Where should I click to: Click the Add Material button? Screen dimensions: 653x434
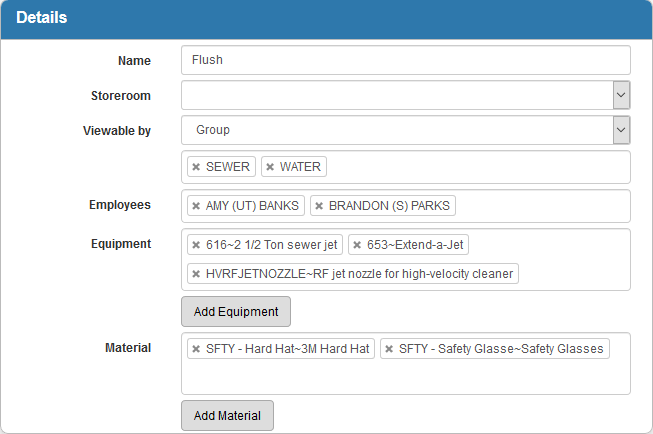coord(227,415)
